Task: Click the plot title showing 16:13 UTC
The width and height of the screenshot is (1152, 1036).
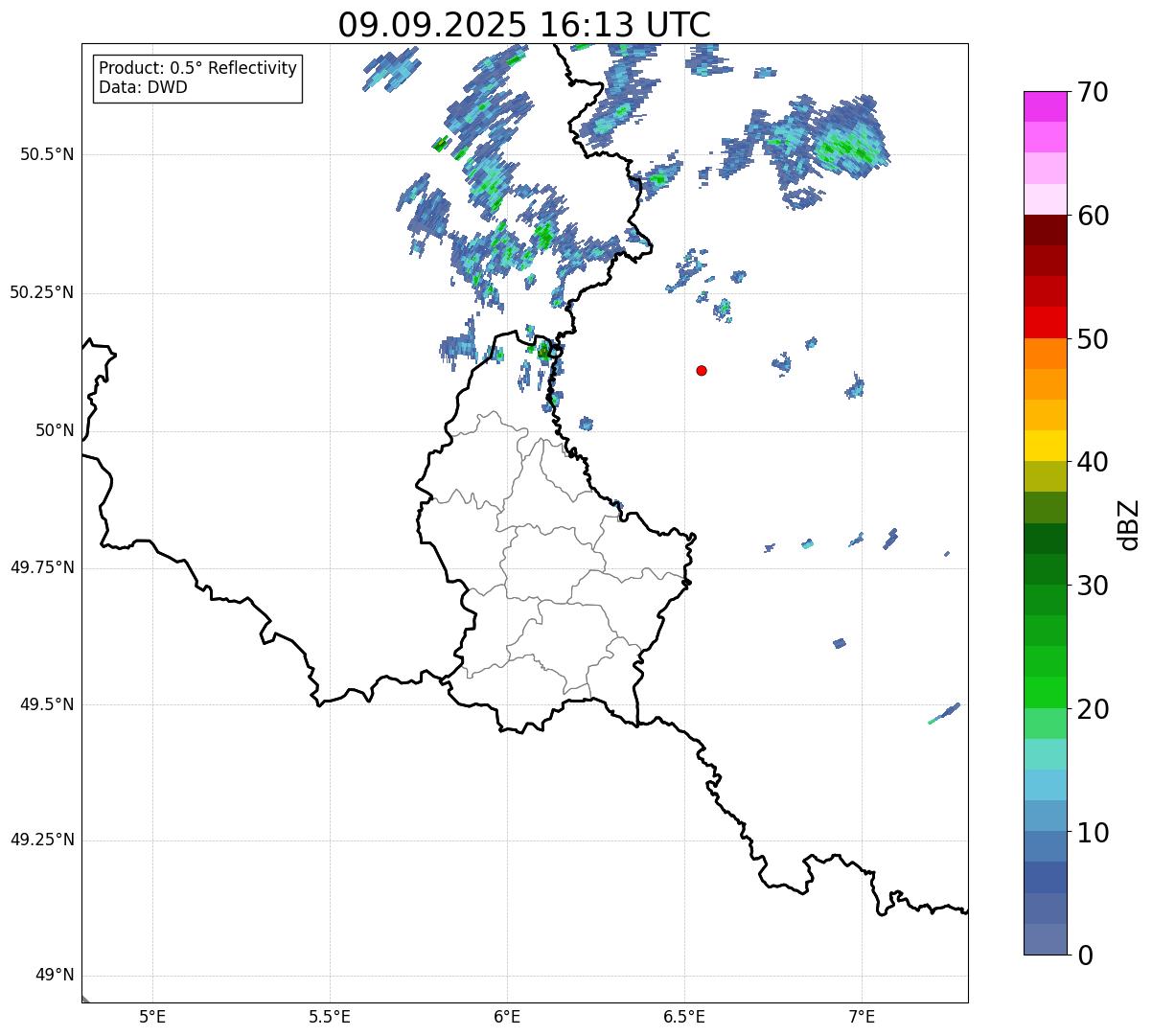Action: [x=524, y=25]
